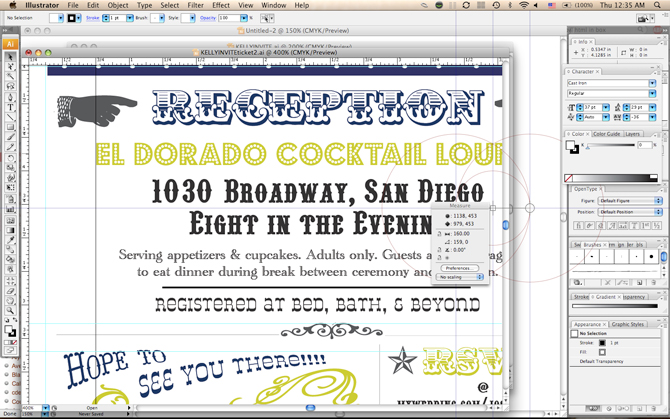Toggle the Fractions button in OpenType panel
Image resolution: width=670 pixels, height=419 pixels.
(656, 226)
